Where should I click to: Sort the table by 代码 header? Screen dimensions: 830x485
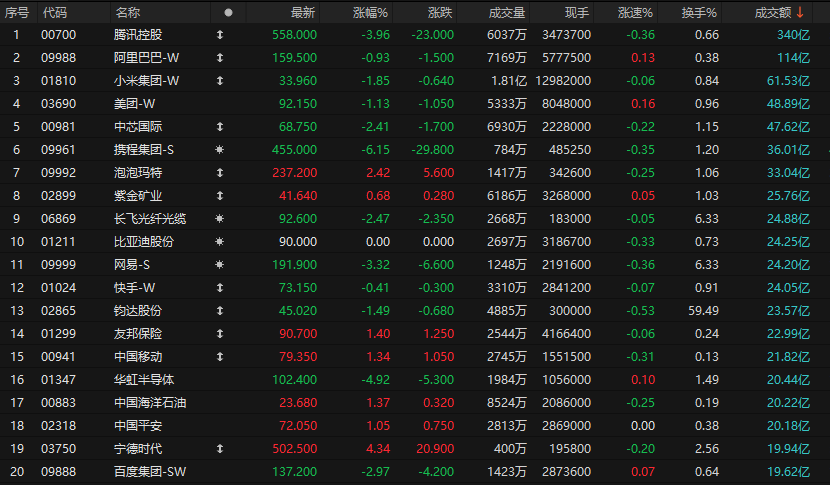[x=55, y=13]
